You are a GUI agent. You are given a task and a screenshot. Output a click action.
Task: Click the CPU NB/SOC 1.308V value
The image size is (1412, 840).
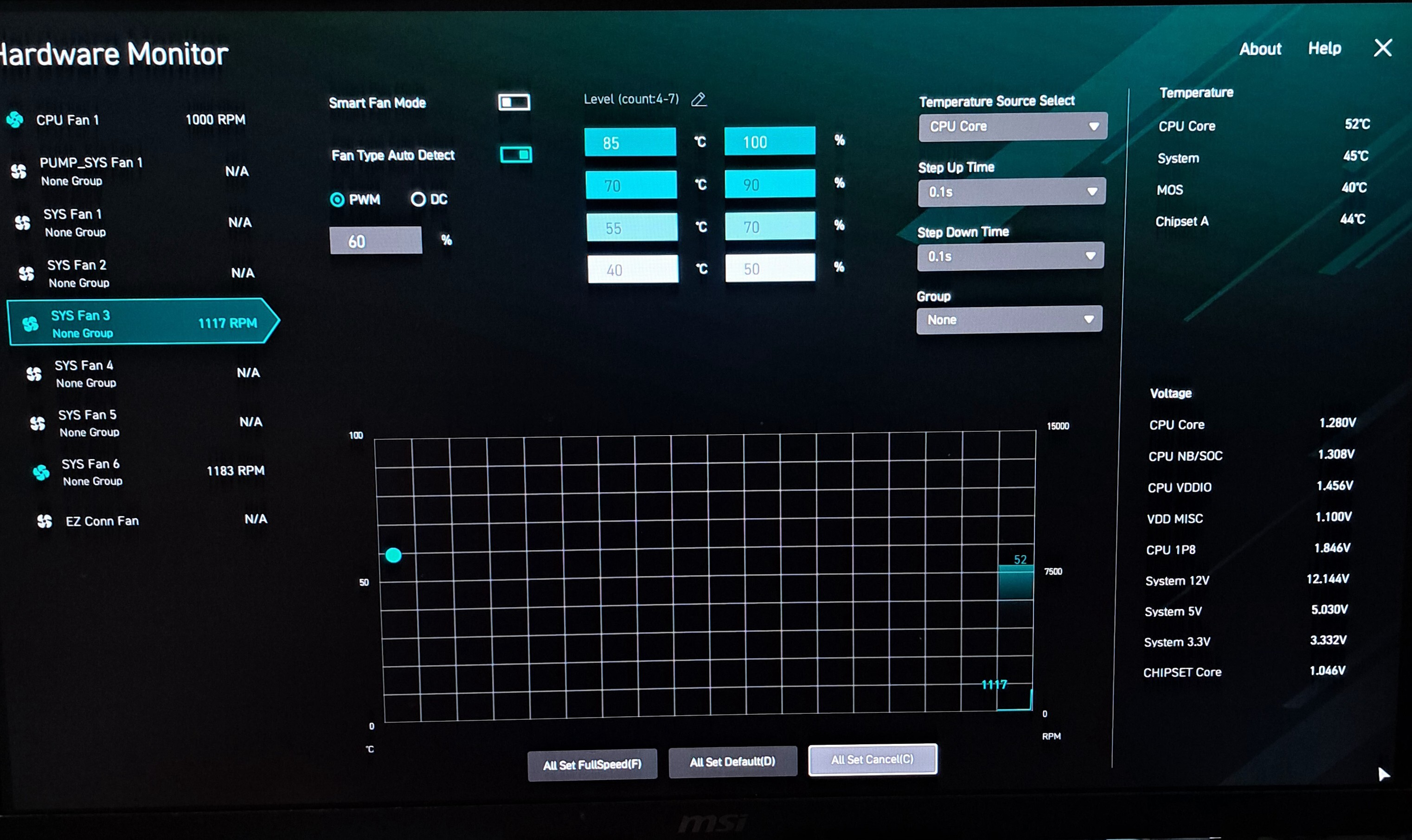(x=1336, y=455)
